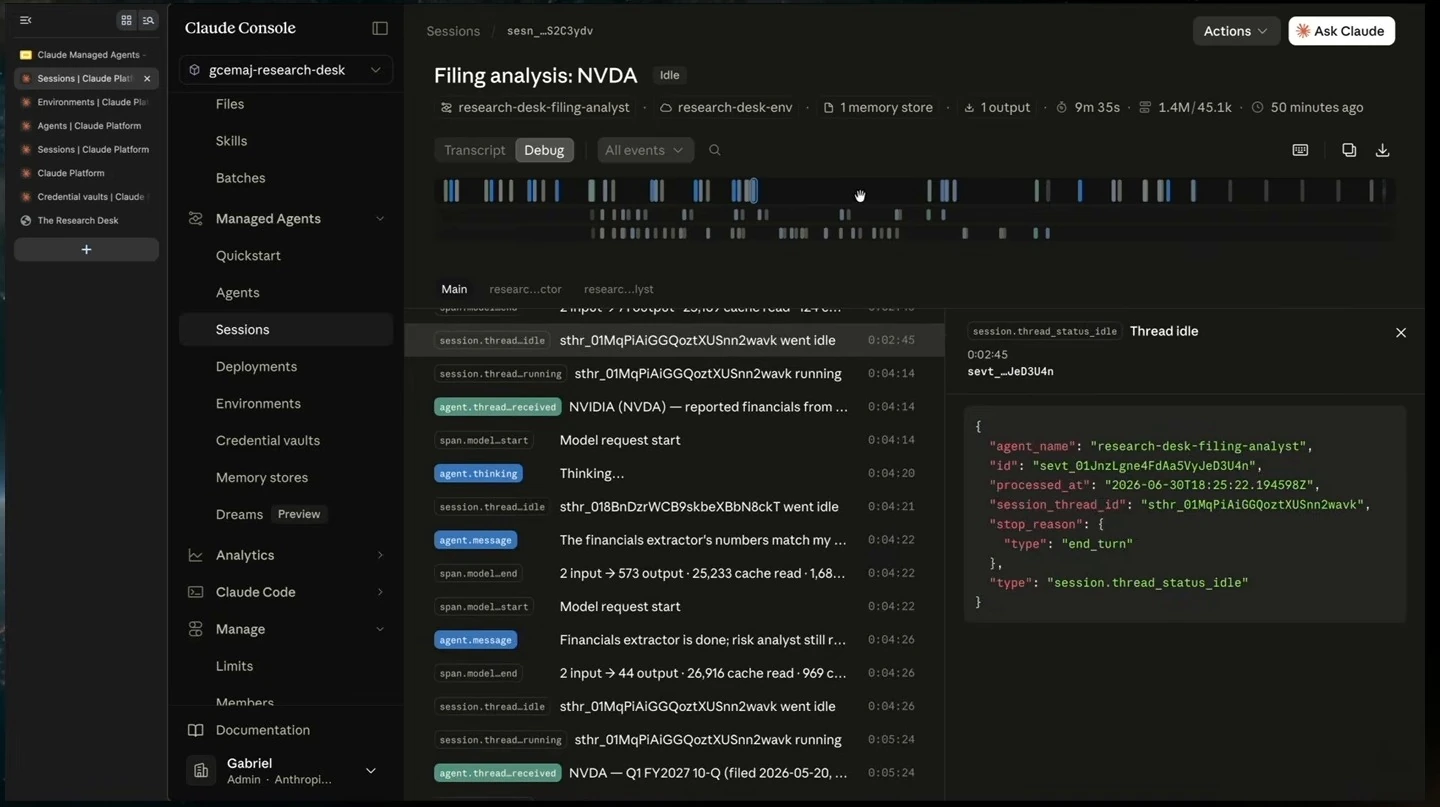Screen dimensions: 1440x807
Task: Select the 'Financials extractor is done' message row
Action: tap(674, 640)
